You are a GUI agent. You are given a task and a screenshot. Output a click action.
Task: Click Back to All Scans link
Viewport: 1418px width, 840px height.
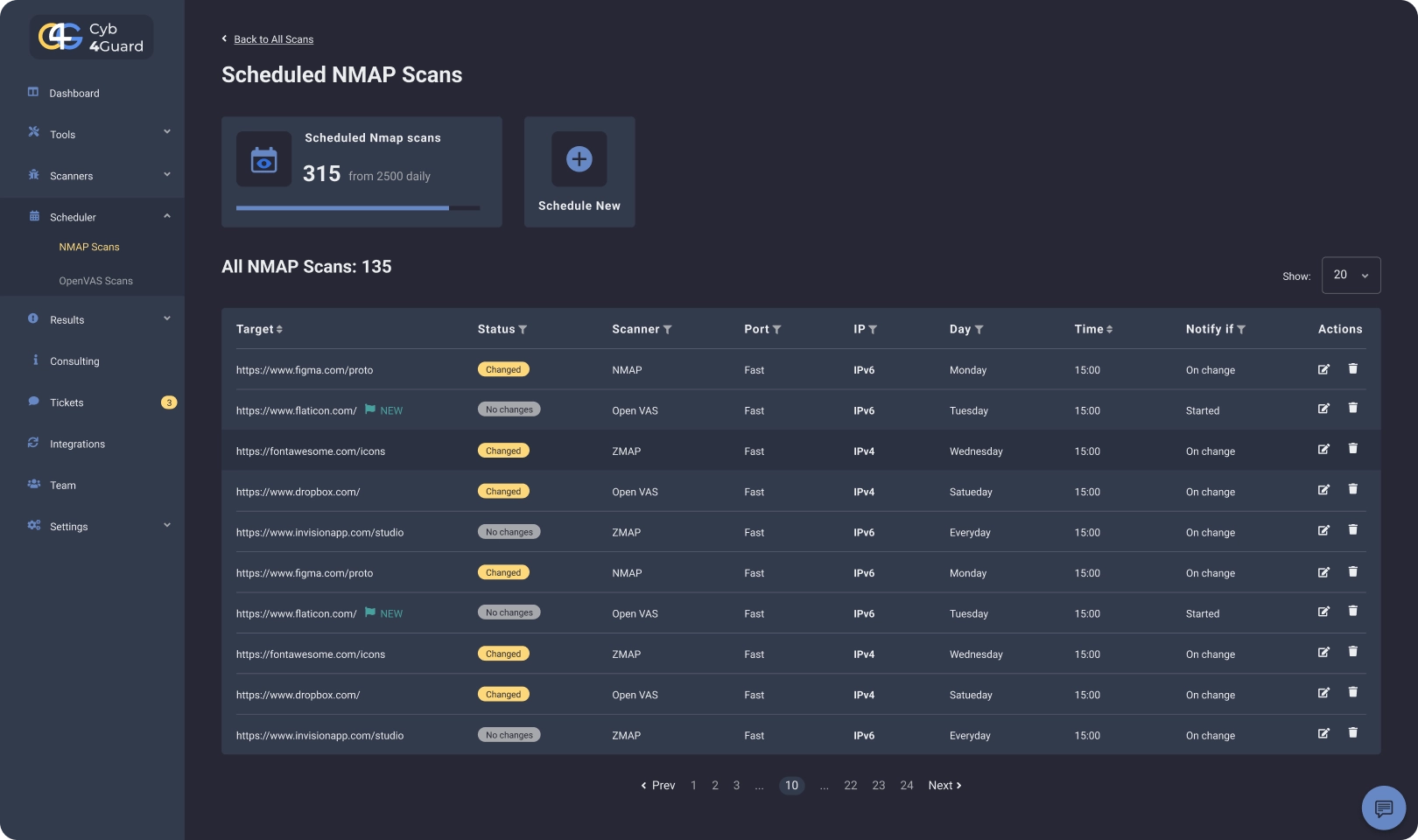tap(273, 39)
